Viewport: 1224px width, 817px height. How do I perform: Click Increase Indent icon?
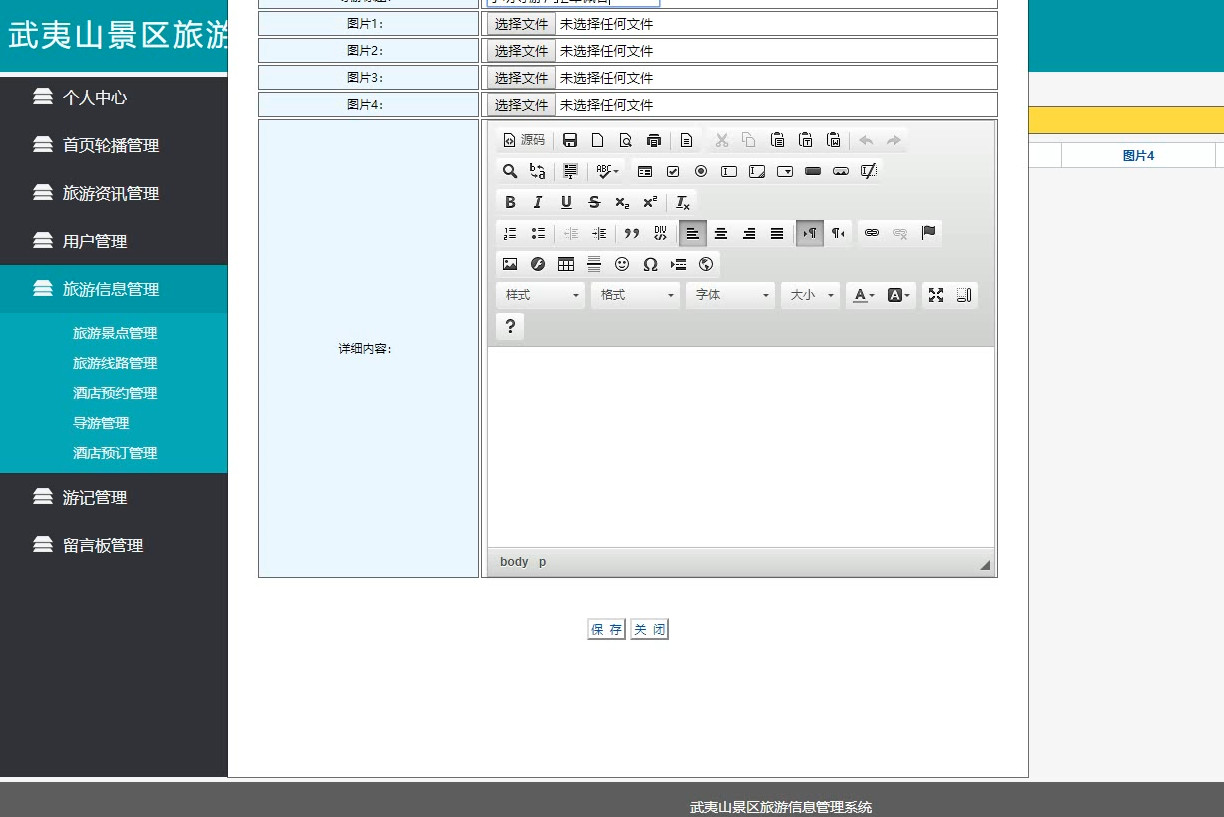click(599, 233)
